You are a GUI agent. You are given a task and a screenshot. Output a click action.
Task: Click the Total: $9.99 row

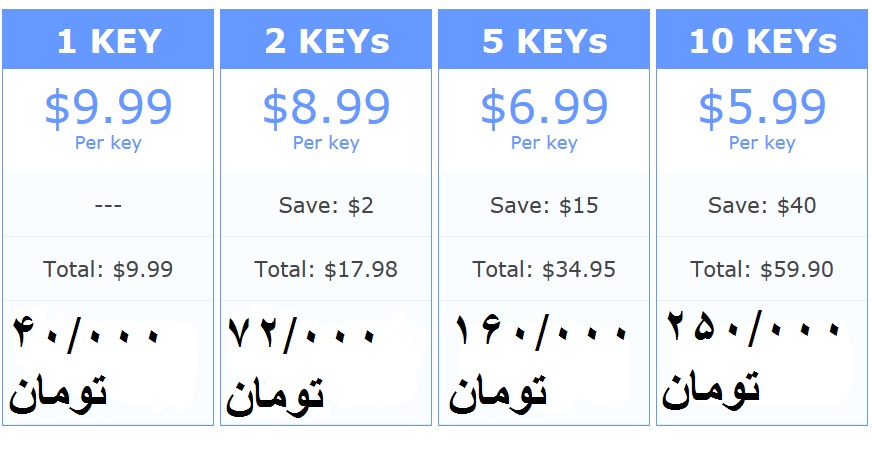108,269
